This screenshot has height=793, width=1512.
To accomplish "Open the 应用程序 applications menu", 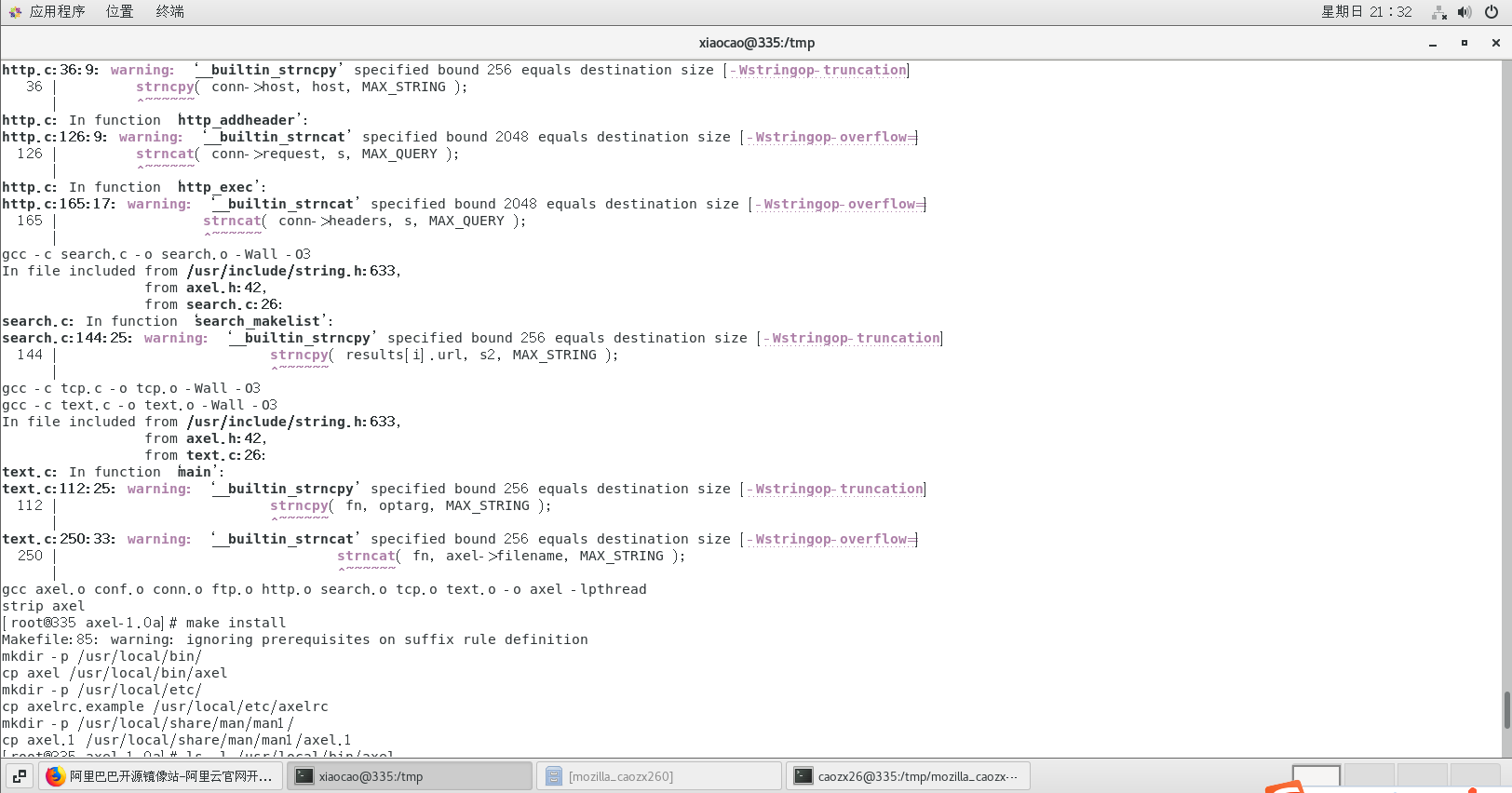I will (57, 11).
